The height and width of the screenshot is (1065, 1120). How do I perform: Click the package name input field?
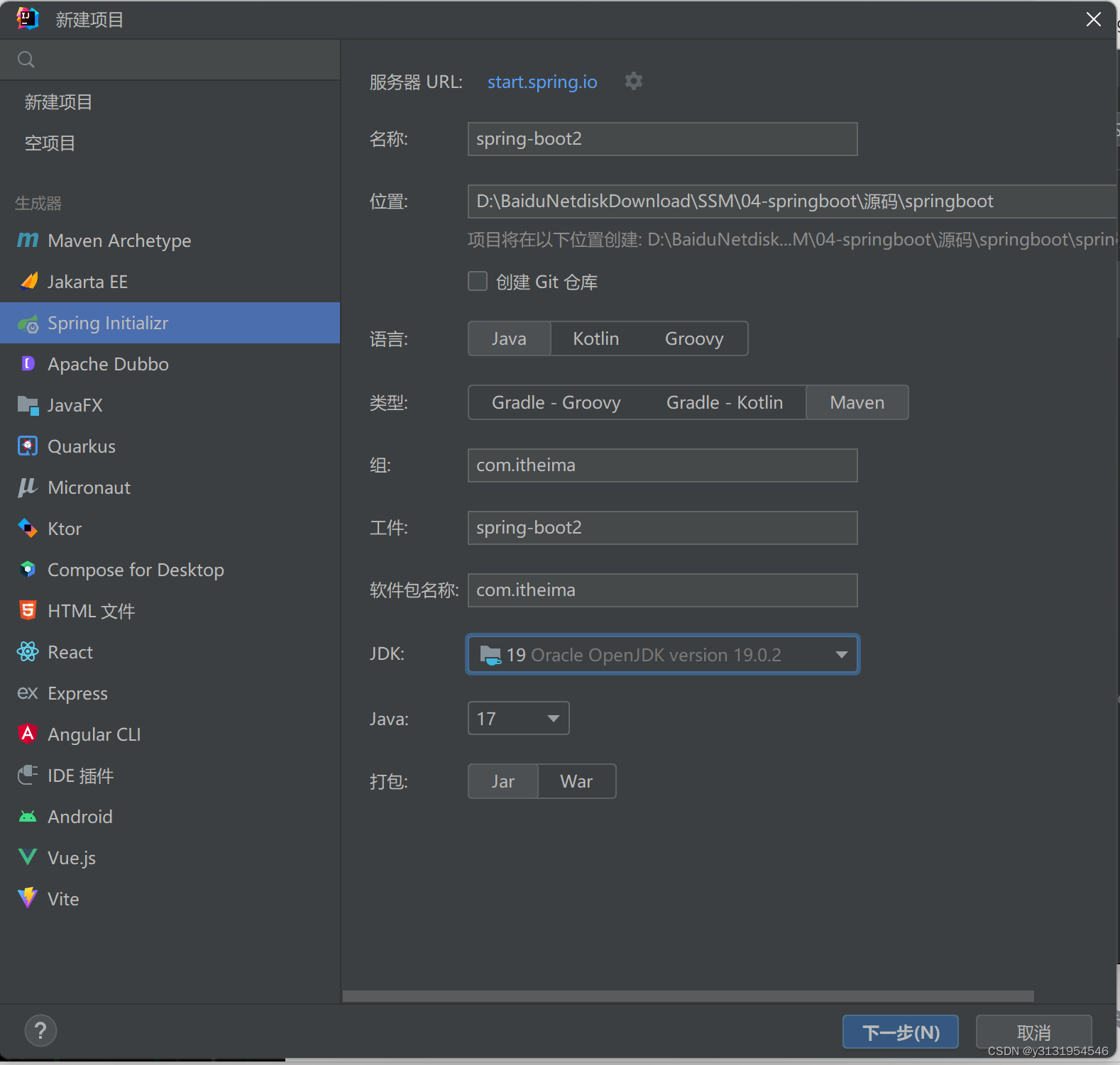click(663, 590)
